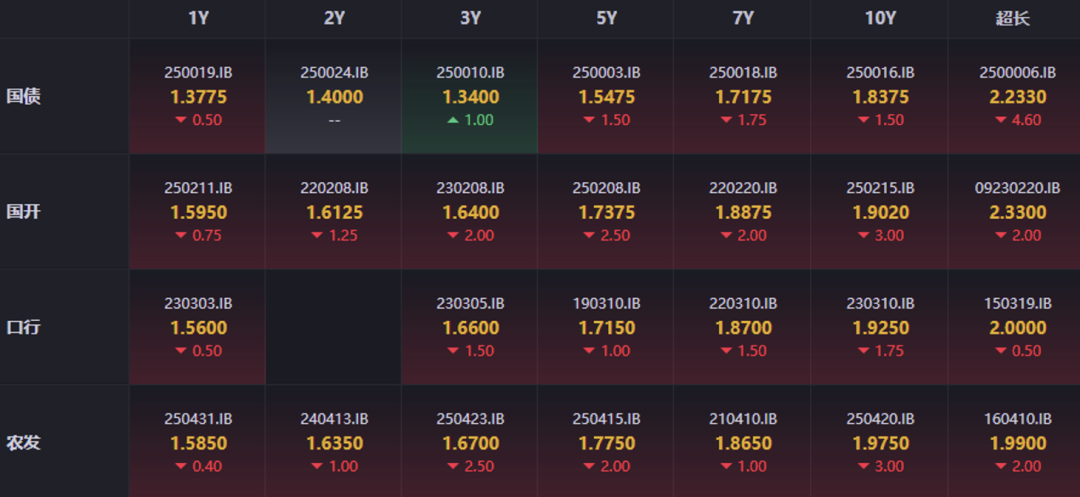Open bond code 190310.IB
Screen dimensions: 1080x497
click(606, 303)
